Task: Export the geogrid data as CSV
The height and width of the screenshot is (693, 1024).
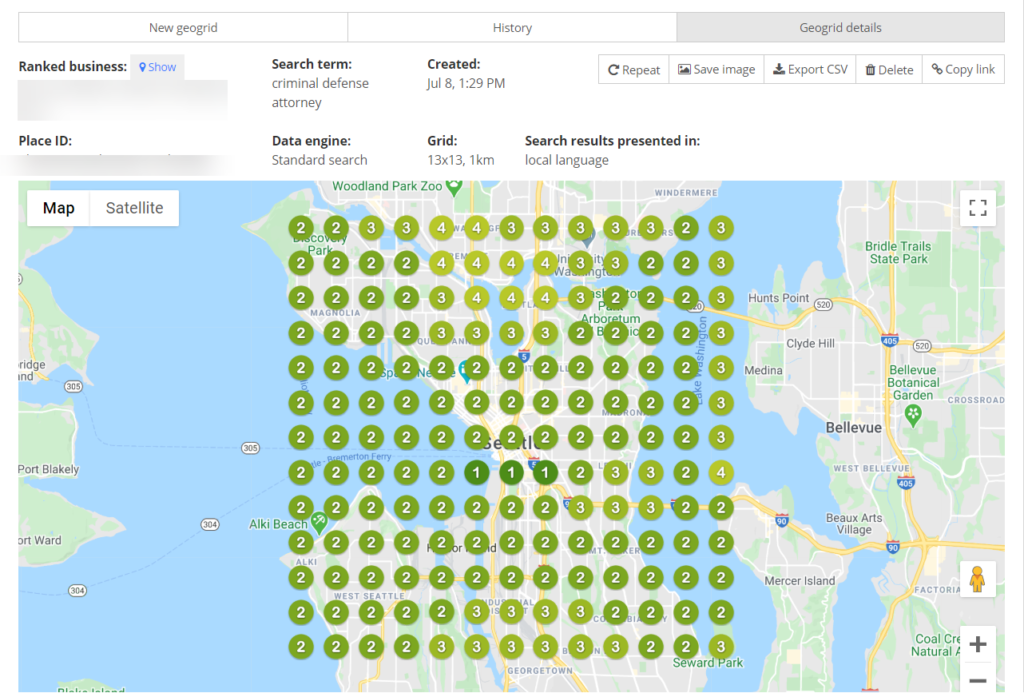Action: pos(809,69)
